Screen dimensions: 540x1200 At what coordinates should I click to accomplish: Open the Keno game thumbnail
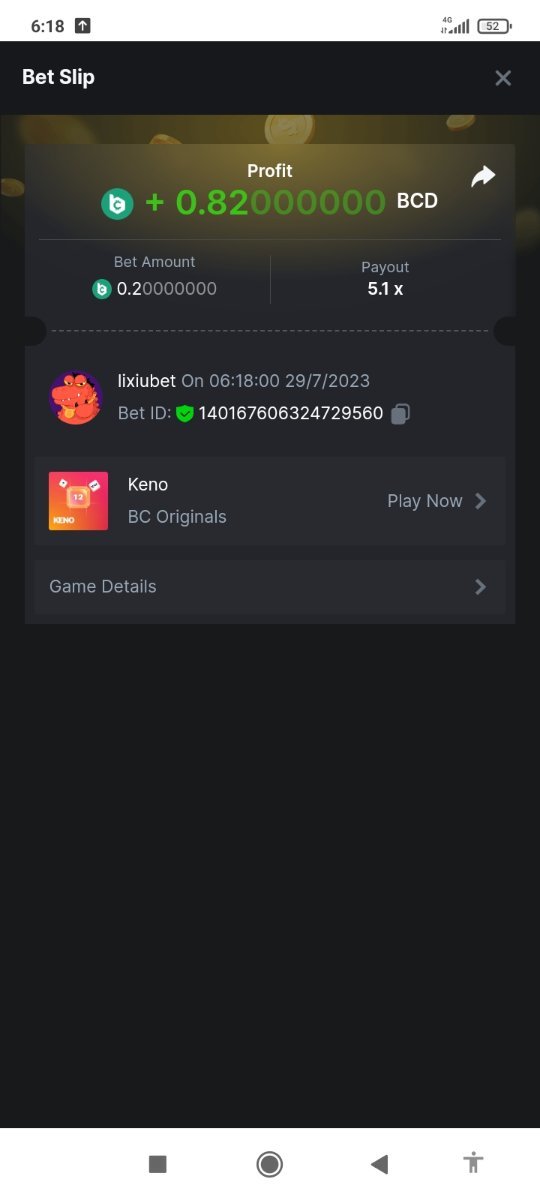tap(78, 501)
